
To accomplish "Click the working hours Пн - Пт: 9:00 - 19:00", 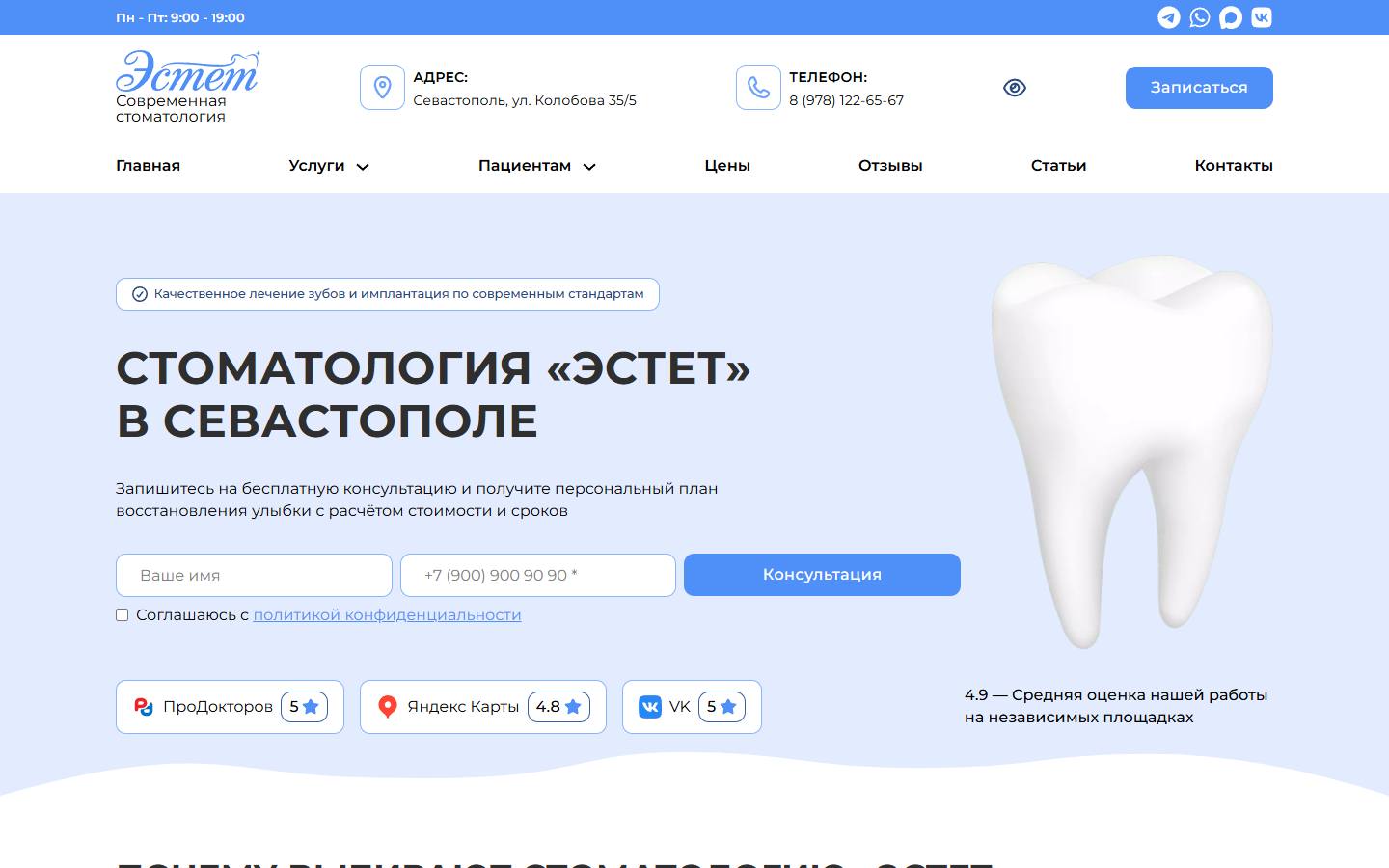I will pyautogui.click(x=180, y=17).
